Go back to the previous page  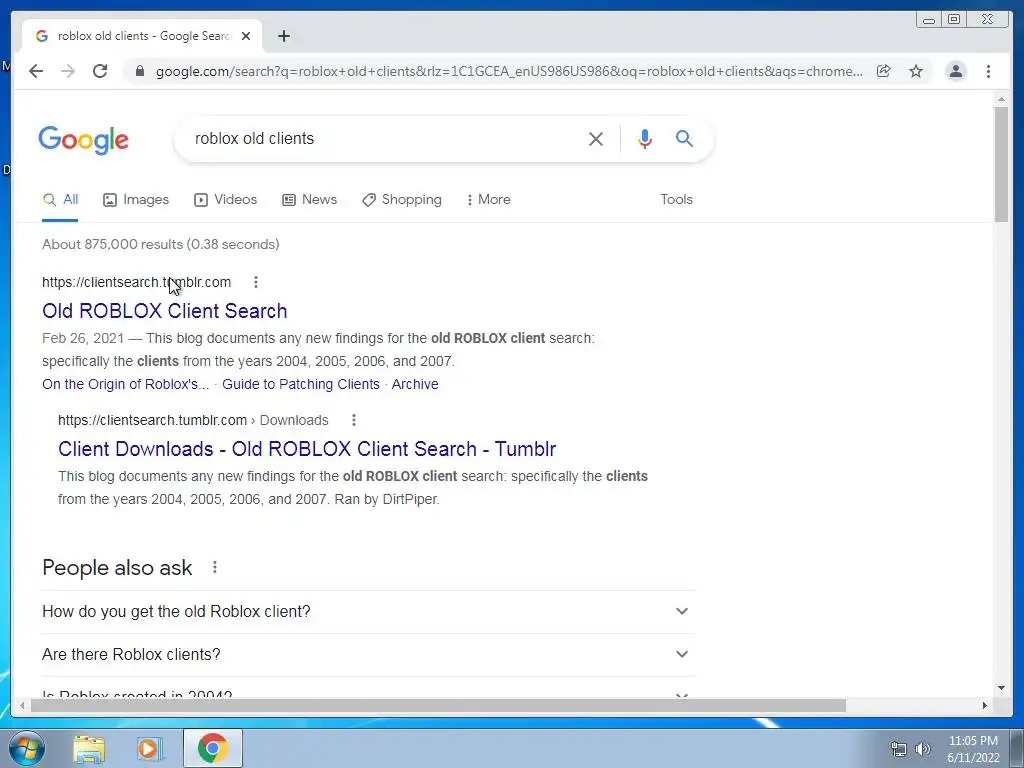point(36,71)
